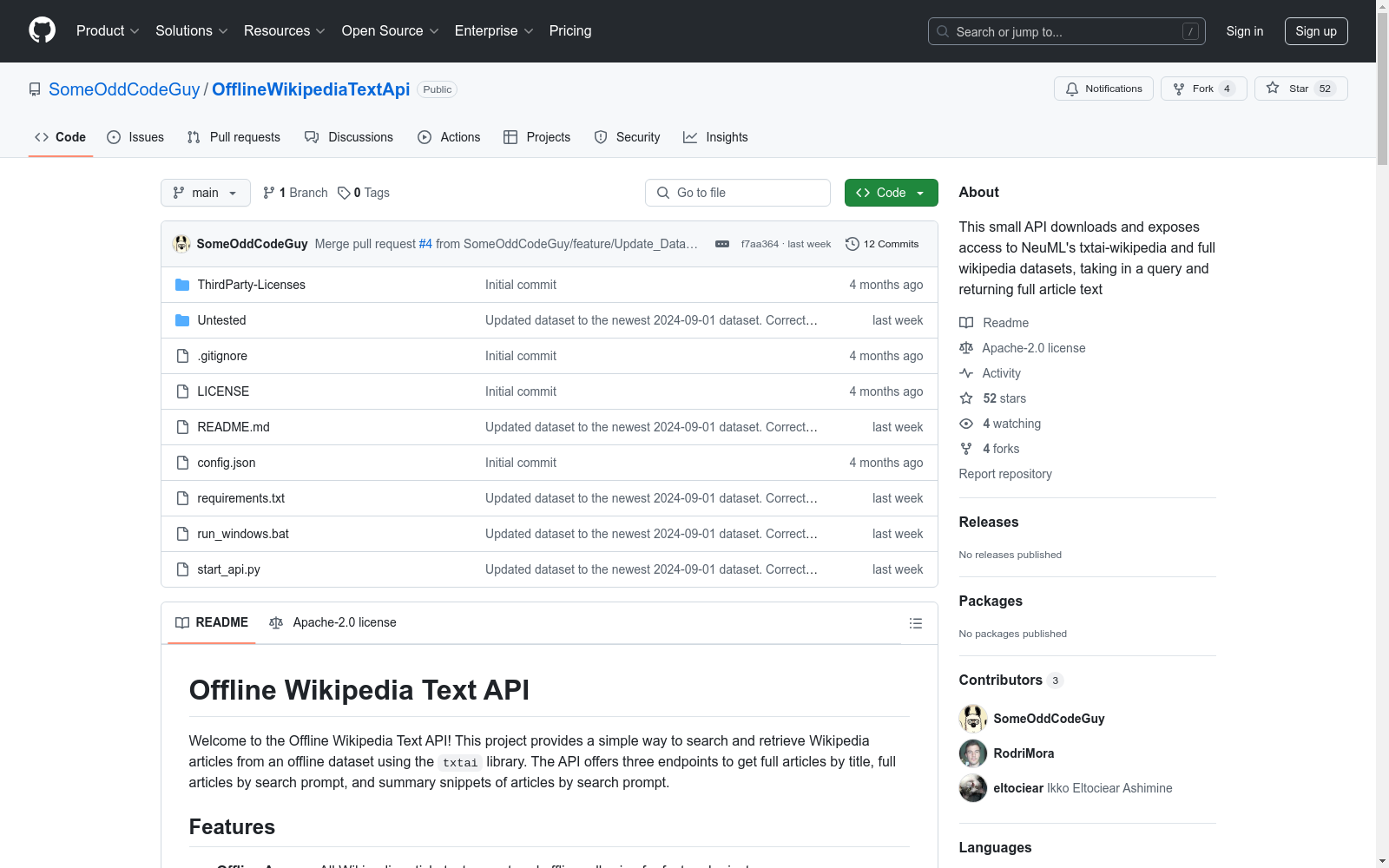This screenshot has width=1389, height=868.
Task: Focus the Search or jump to field
Action: pos(1065,31)
